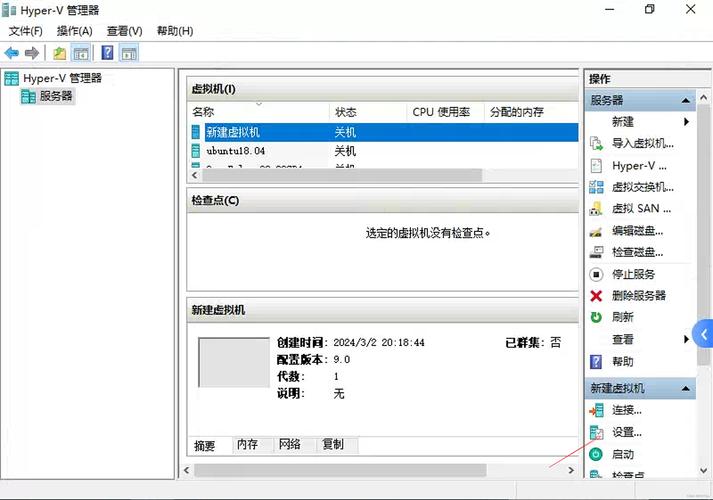Click the 新建 action label
Screen dimensions: 713x500
(623, 121)
